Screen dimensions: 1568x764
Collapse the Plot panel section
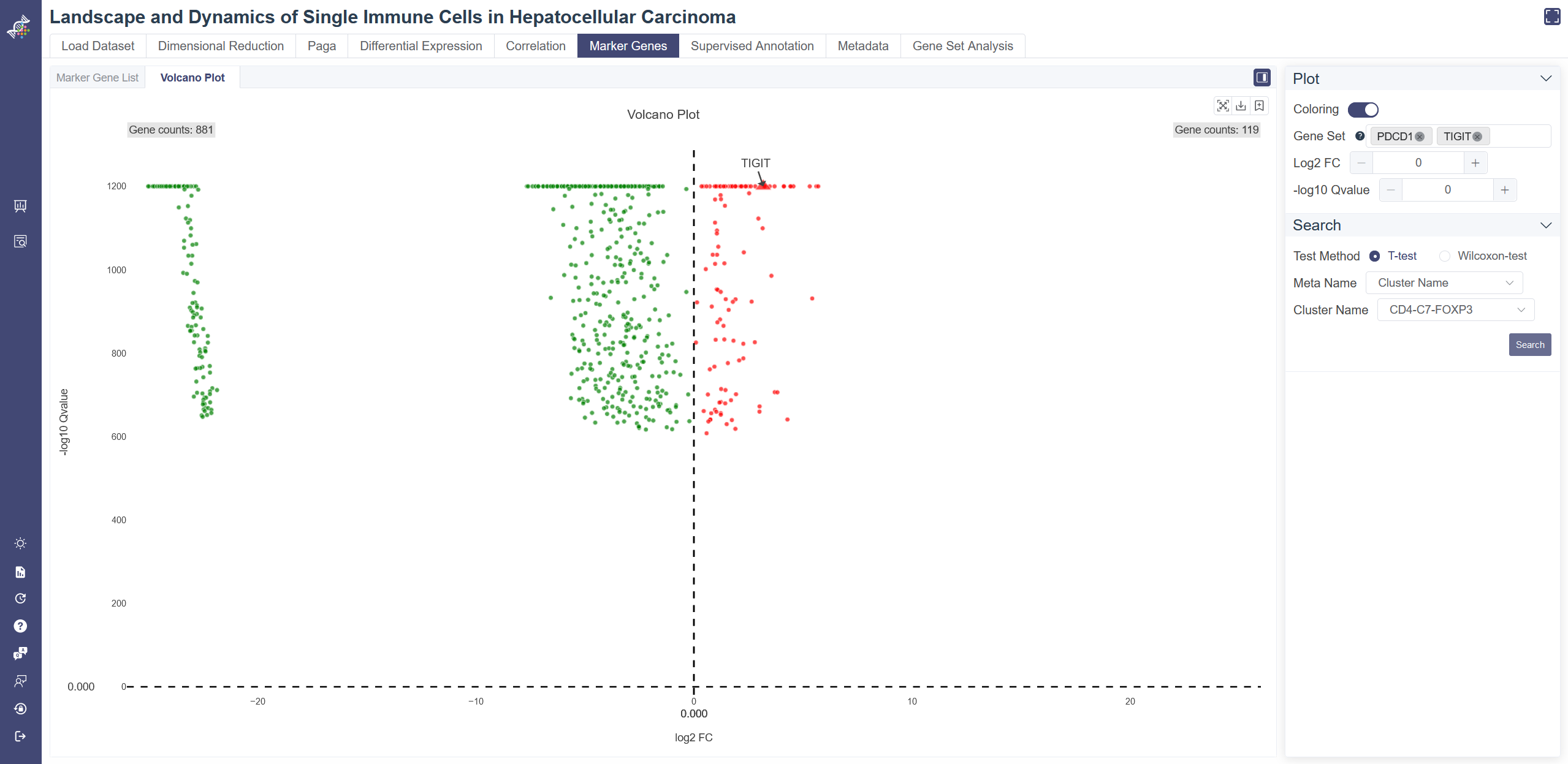tap(1545, 79)
